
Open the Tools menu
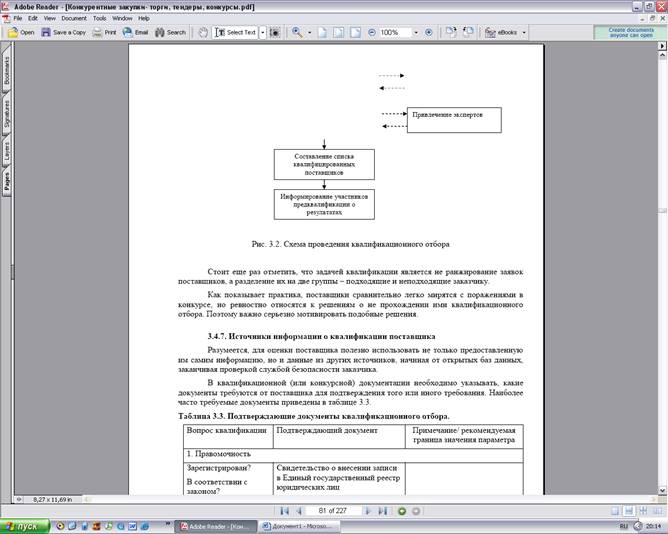[x=100, y=18]
